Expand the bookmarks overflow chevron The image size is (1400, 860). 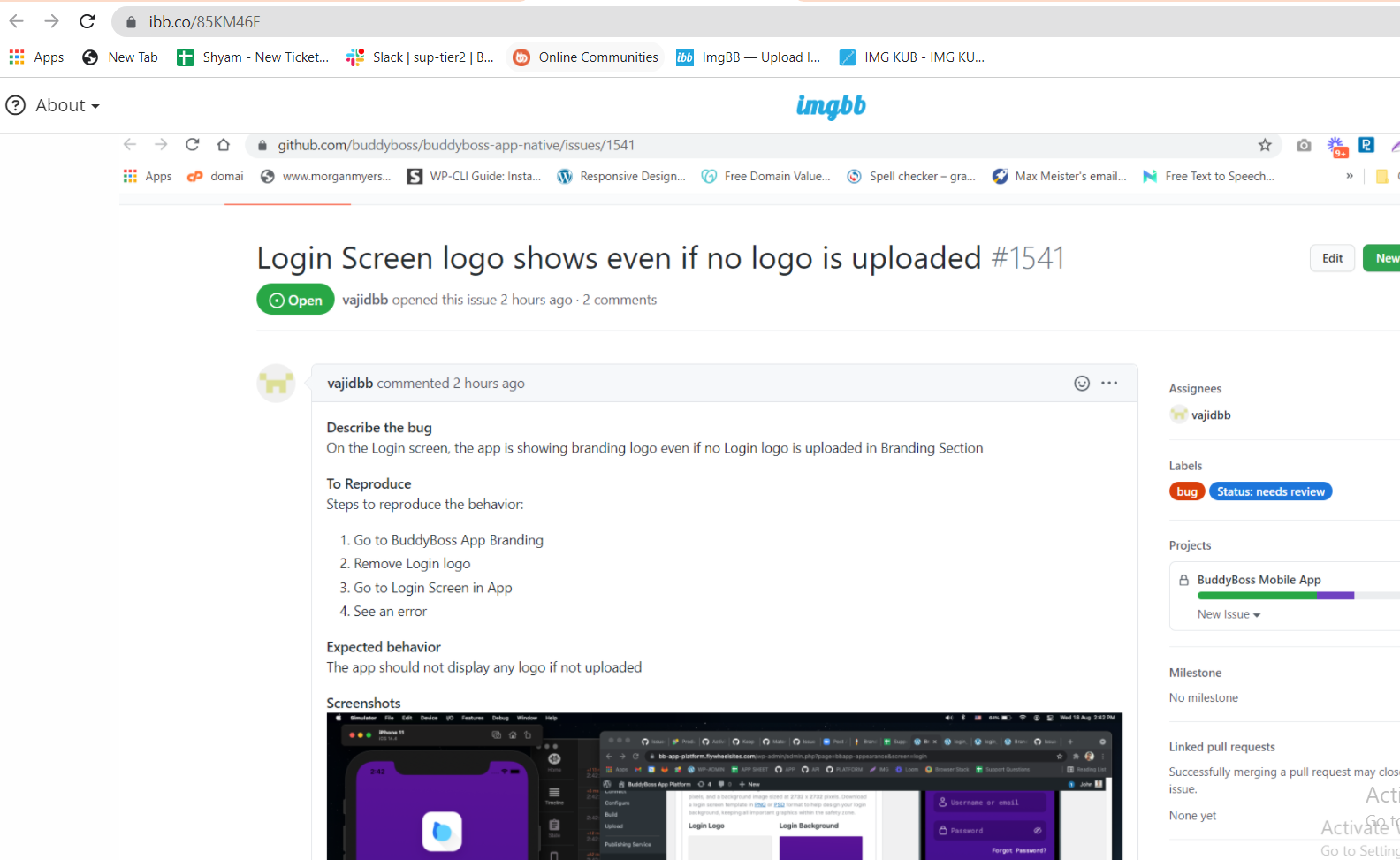1350,176
